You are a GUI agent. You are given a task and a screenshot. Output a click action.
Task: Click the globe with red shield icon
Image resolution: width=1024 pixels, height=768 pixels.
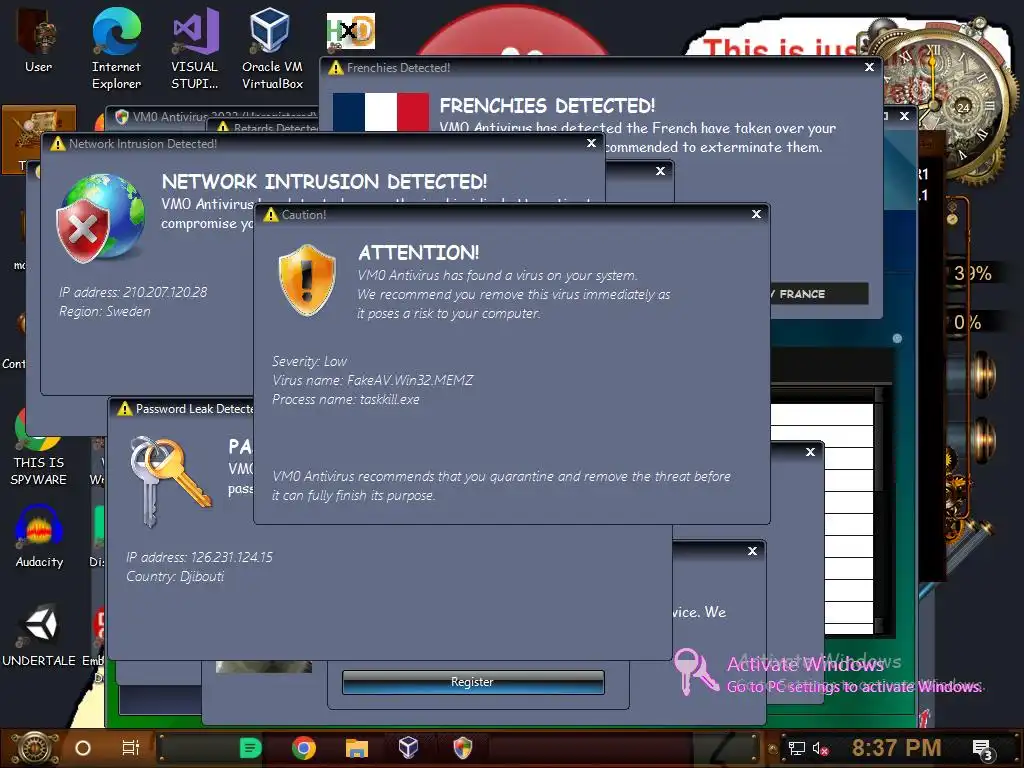click(101, 218)
